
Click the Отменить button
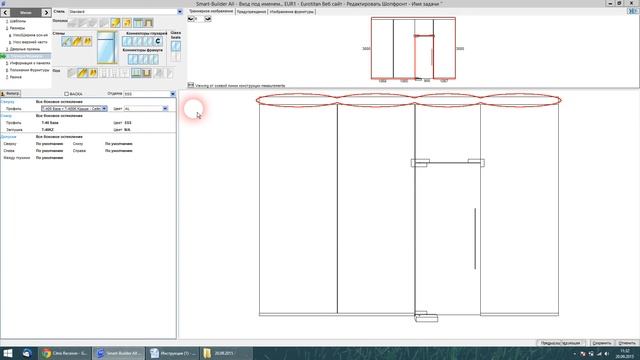point(627,343)
